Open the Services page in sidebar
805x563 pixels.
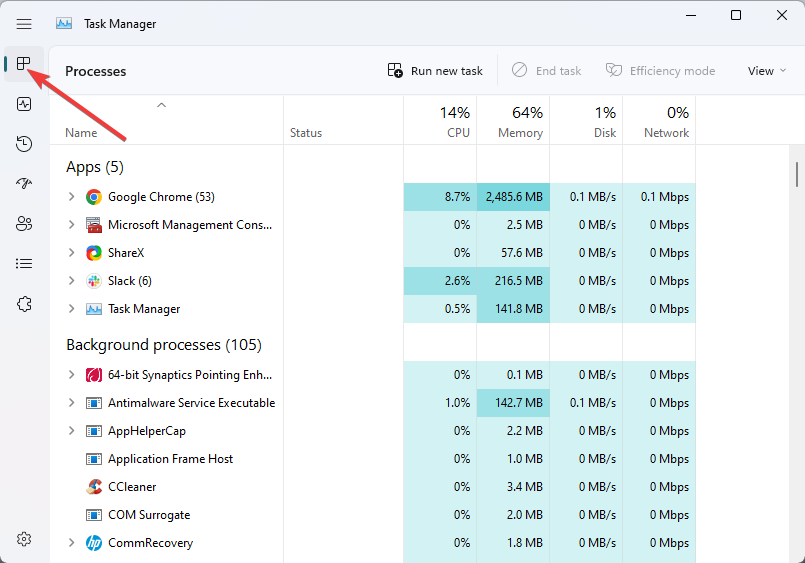point(24,304)
